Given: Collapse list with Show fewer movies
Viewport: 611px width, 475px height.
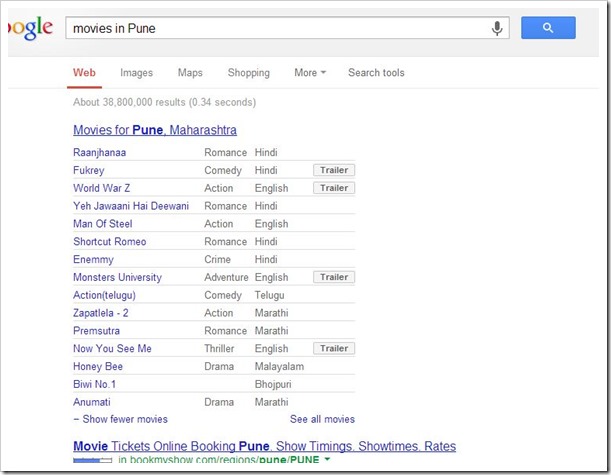Looking at the screenshot, I should pyautogui.click(x=120, y=419).
